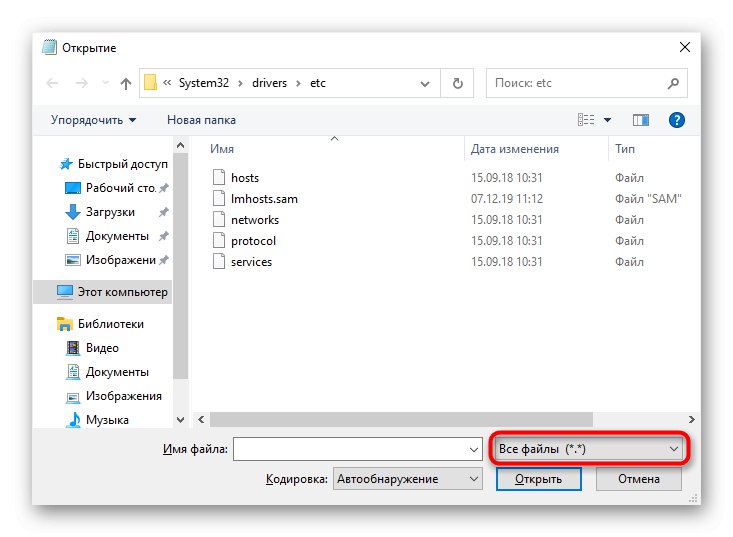Click the pin icon next to Рабочий стол

163,188
